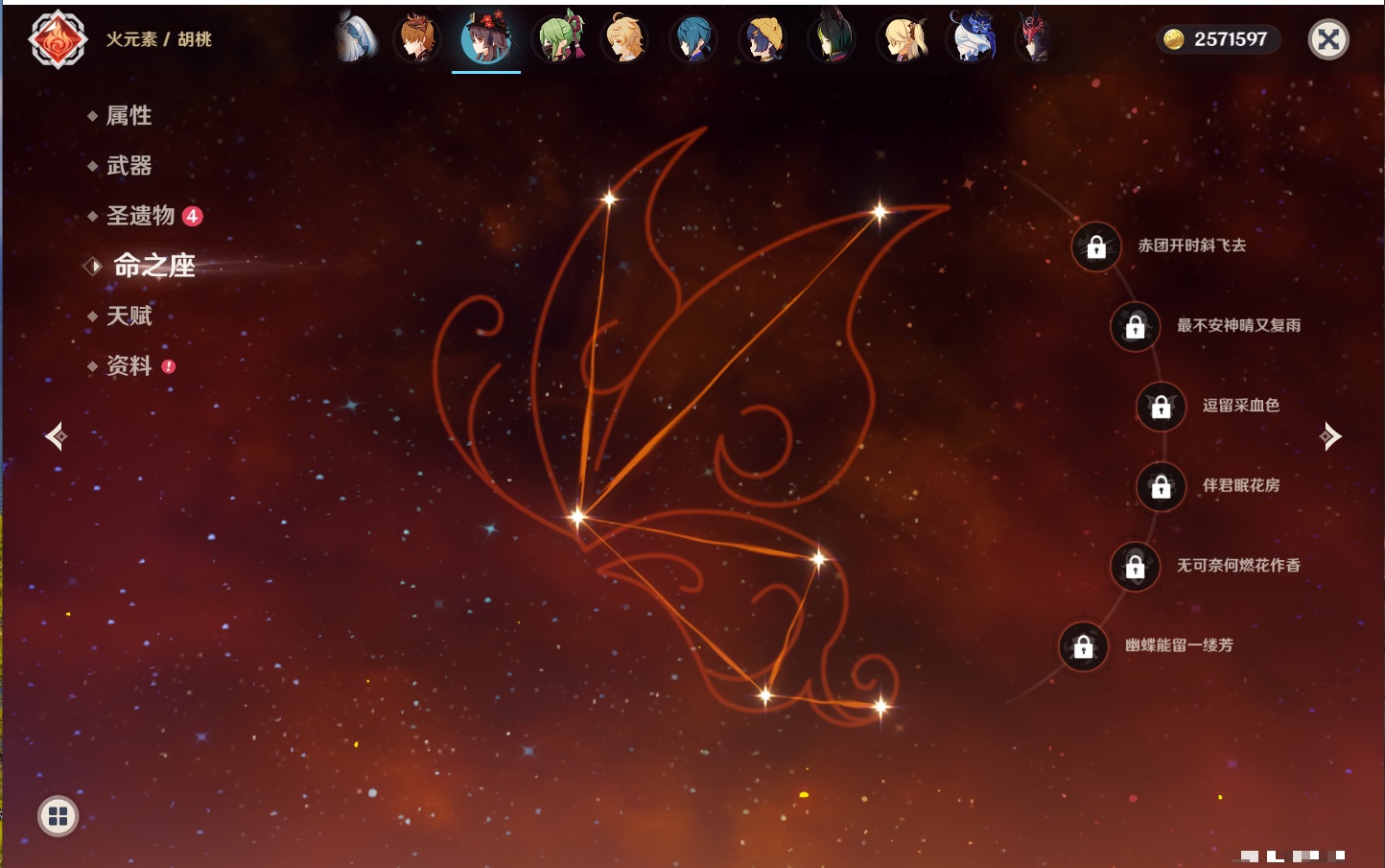1385x868 pixels.
Task: Click the lock icon beside 逗留采血色
Action: tap(1161, 406)
